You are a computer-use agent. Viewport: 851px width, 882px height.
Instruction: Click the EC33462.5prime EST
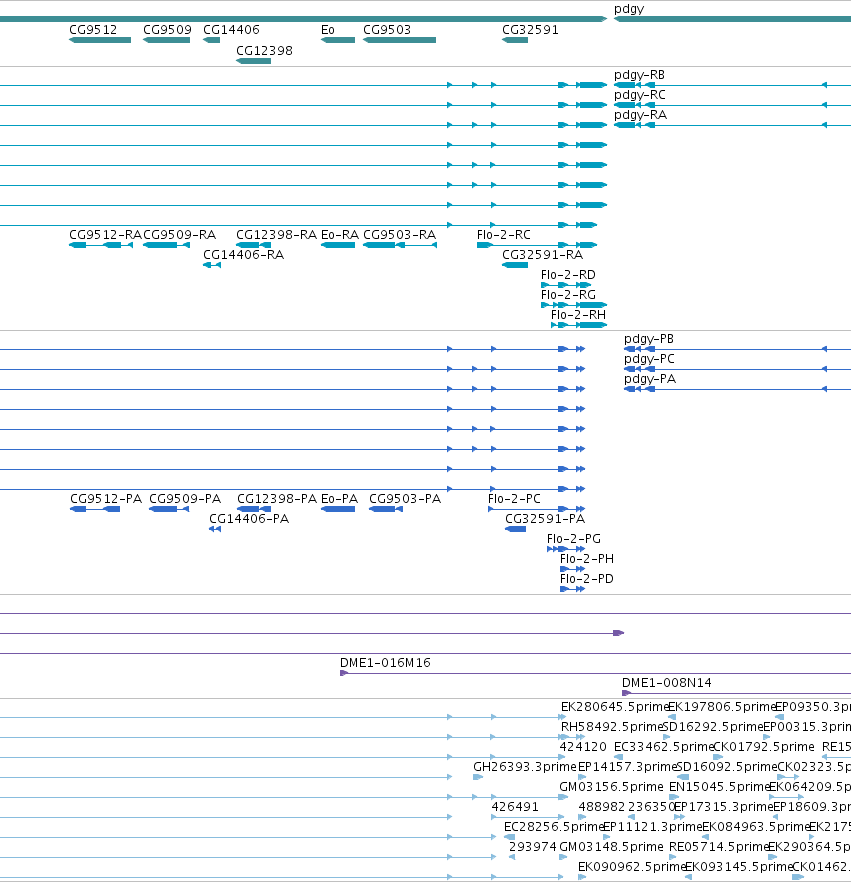(x=618, y=757)
